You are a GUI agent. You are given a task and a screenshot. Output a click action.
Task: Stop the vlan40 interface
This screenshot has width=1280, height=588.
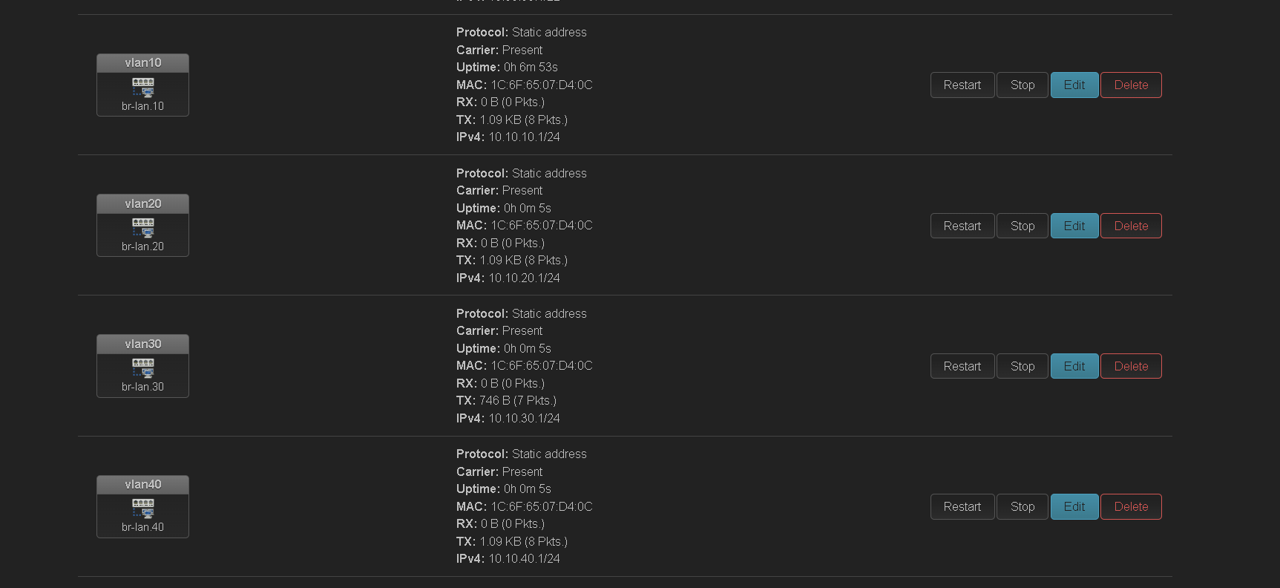pyautogui.click(x=1022, y=507)
